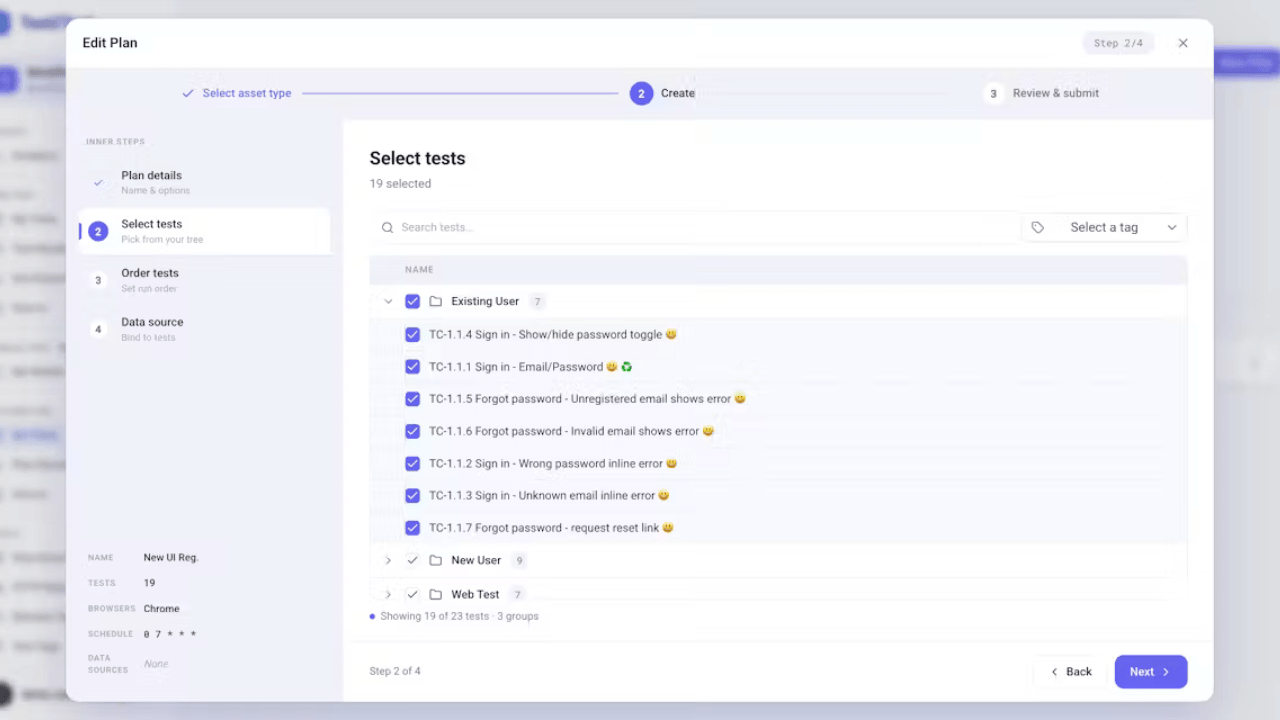Screen dimensions: 1280x720
Task: Click the New User folder icon
Action: pyautogui.click(x=436, y=560)
